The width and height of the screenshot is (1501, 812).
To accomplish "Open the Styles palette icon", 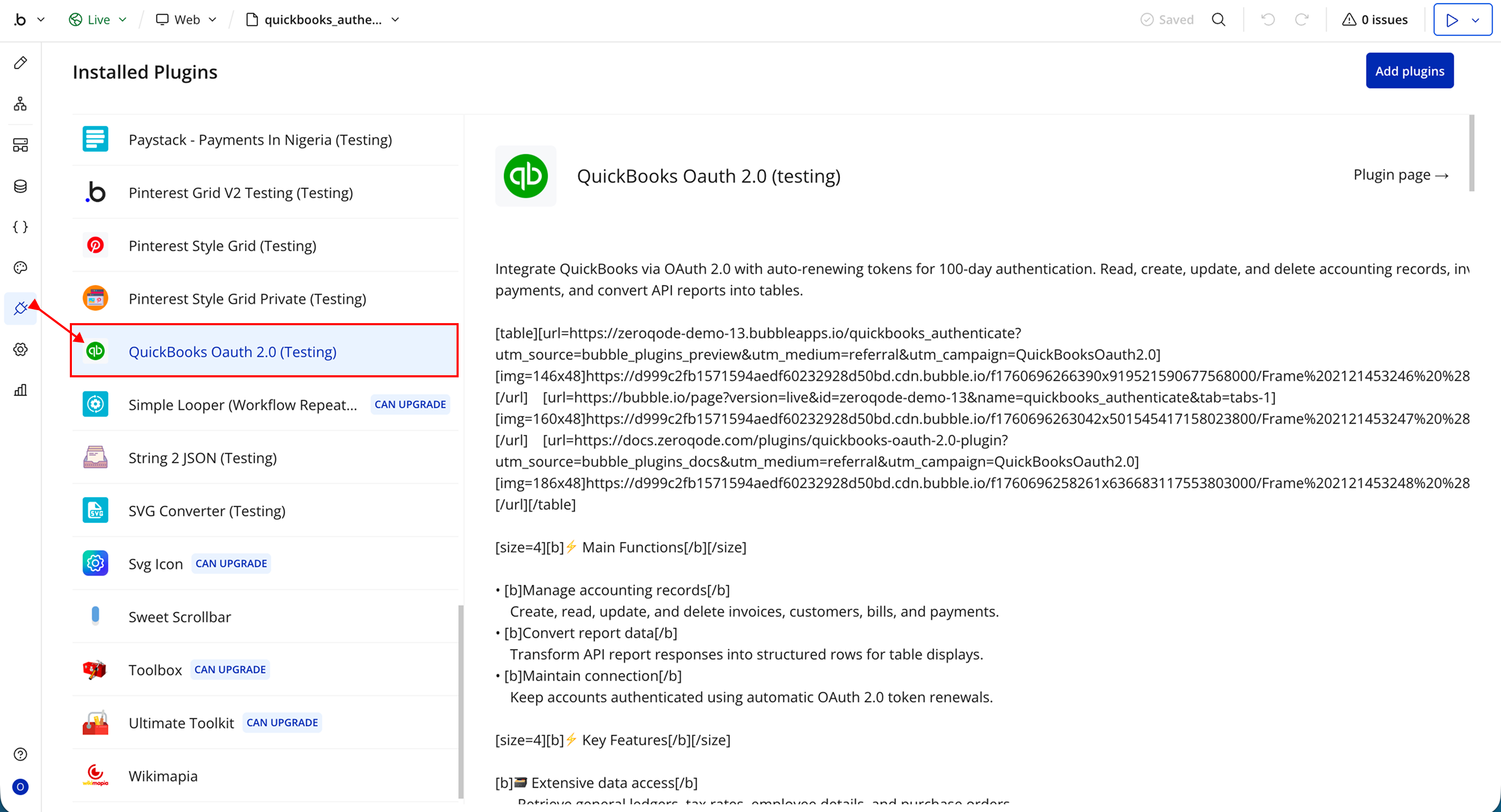I will 20,267.
